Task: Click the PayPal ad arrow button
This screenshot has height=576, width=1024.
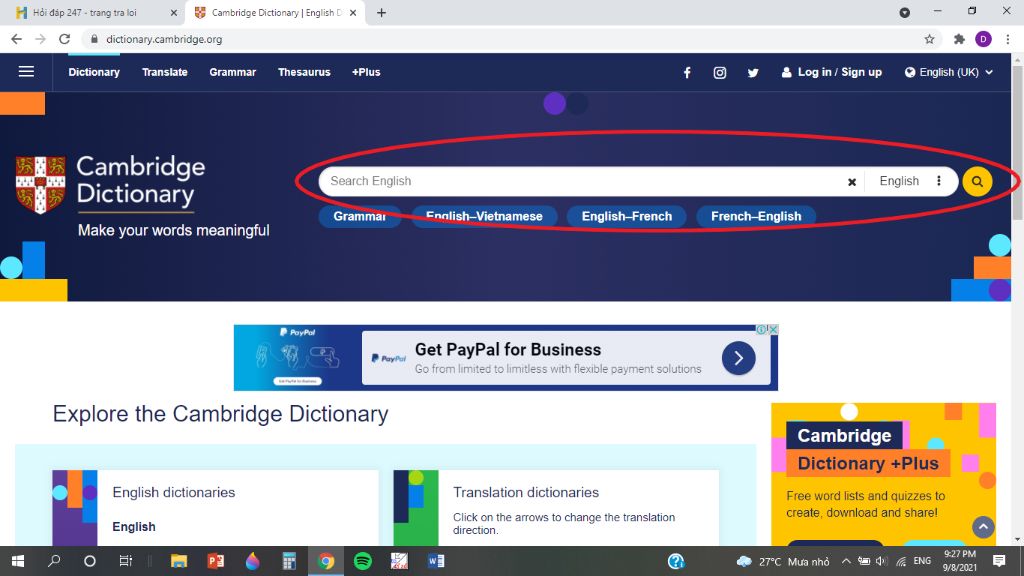Action: pos(738,358)
